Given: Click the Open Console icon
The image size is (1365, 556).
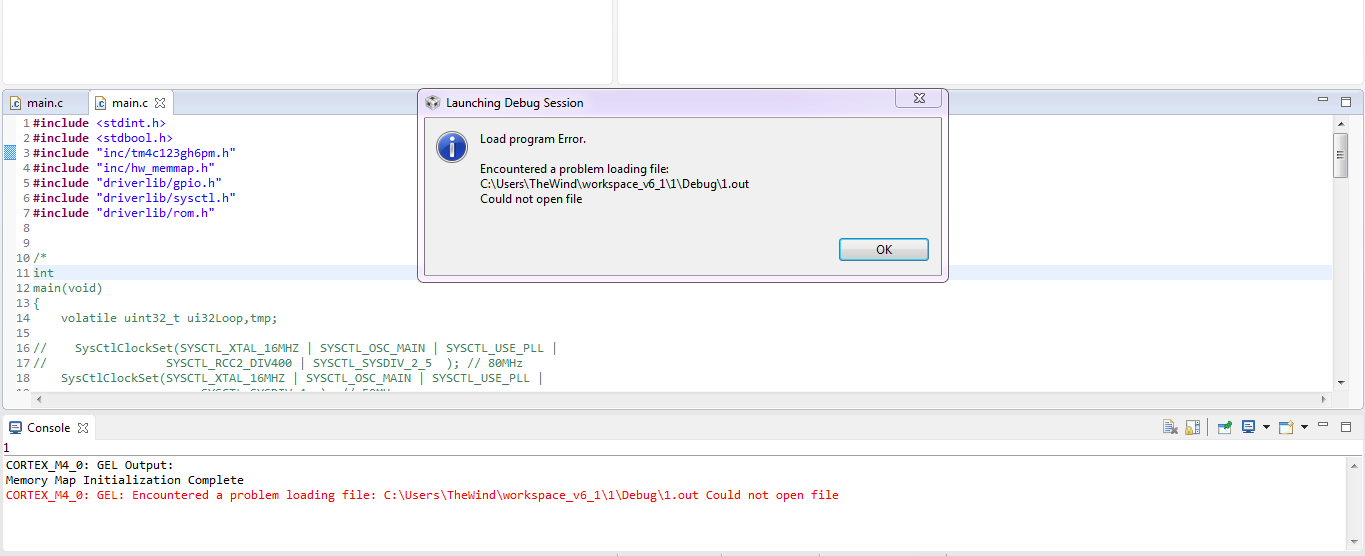Looking at the screenshot, I should [1286, 427].
